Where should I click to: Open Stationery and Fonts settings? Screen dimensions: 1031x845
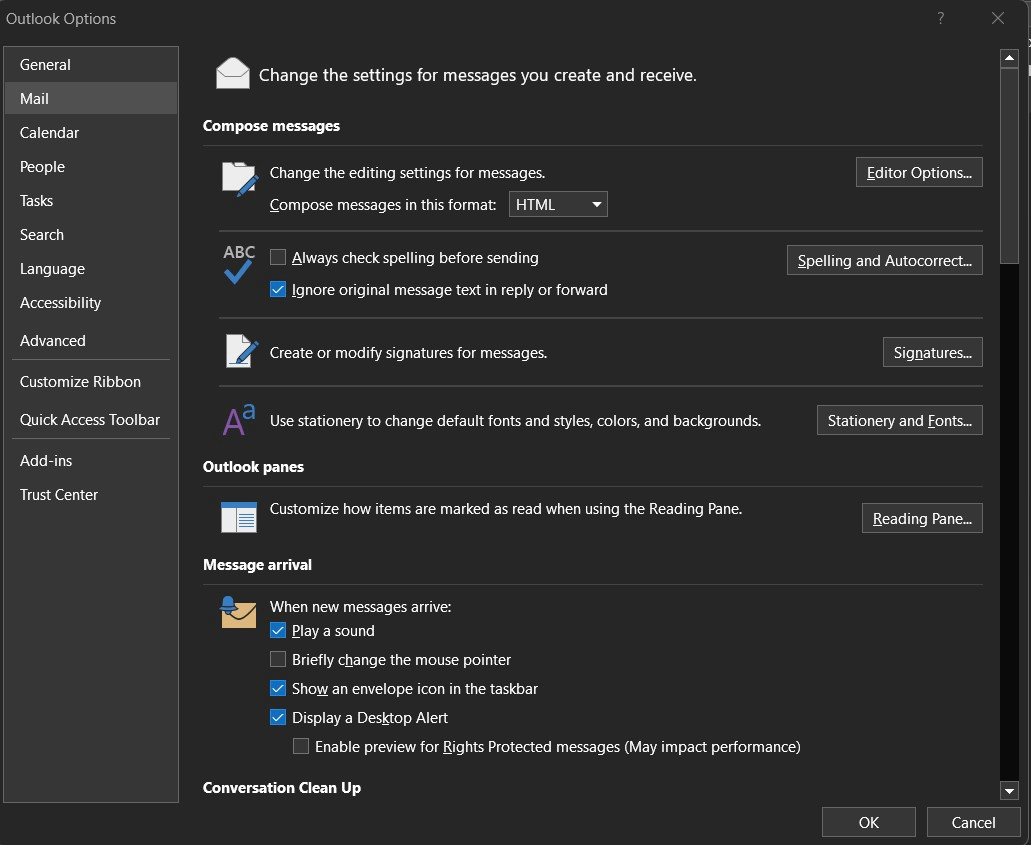click(x=899, y=421)
